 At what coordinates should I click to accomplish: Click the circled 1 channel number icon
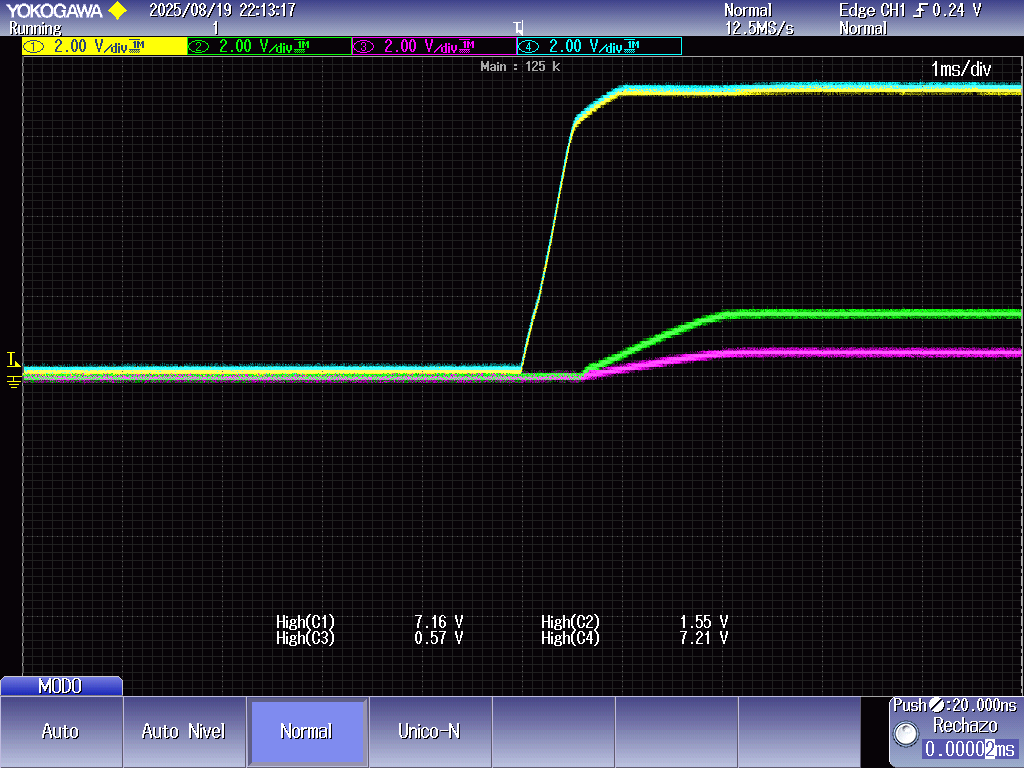pyautogui.click(x=35, y=47)
